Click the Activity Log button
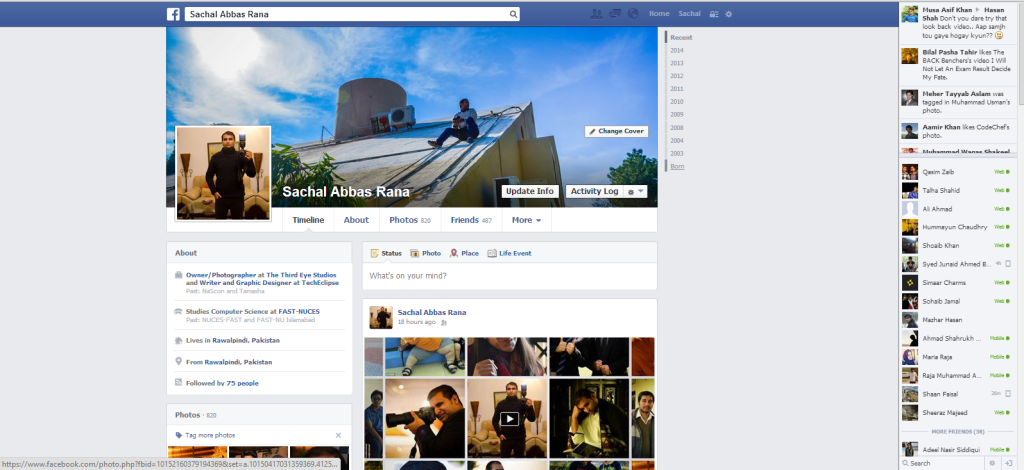 click(594, 191)
